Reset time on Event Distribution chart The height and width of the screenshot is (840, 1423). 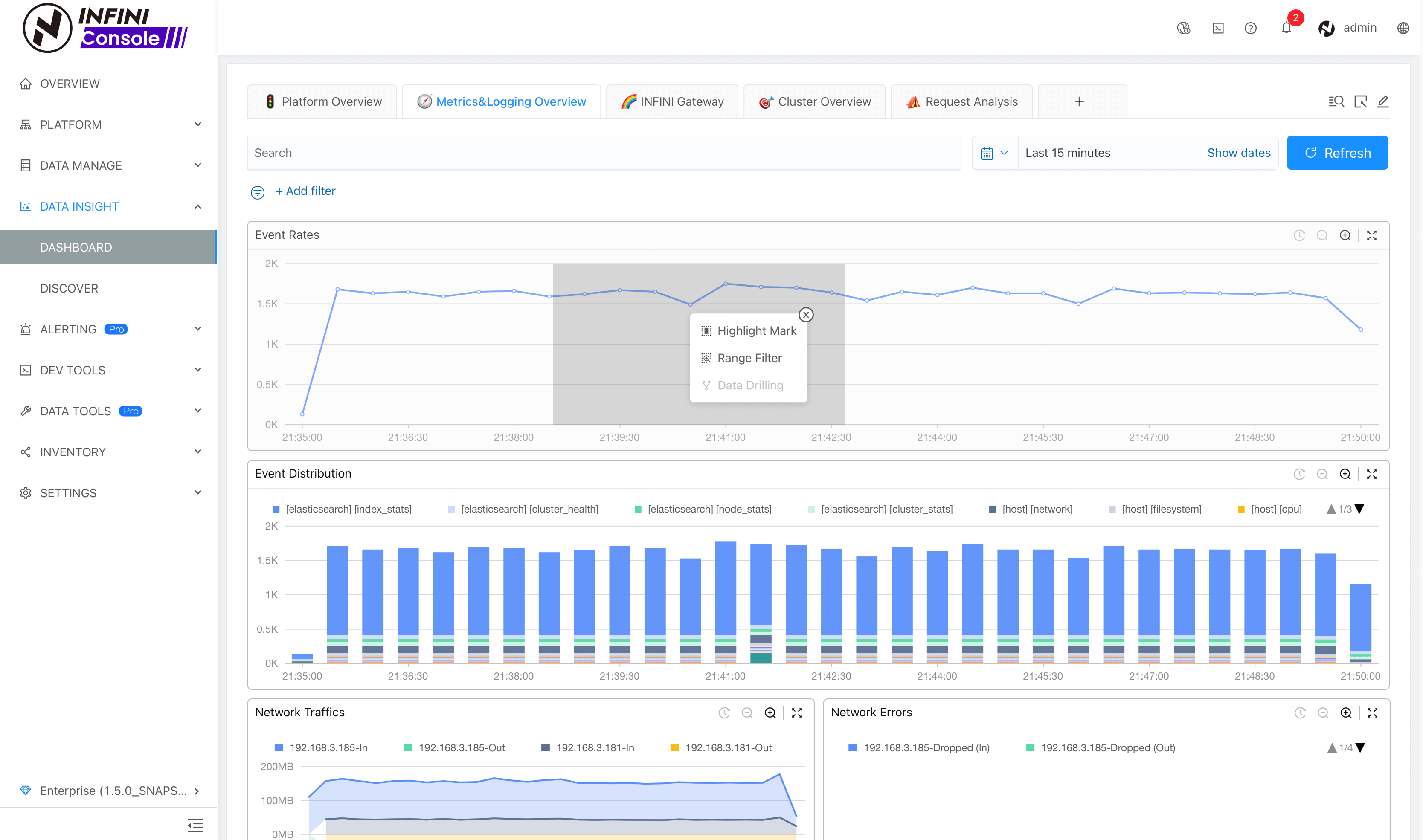tap(1300, 474)
